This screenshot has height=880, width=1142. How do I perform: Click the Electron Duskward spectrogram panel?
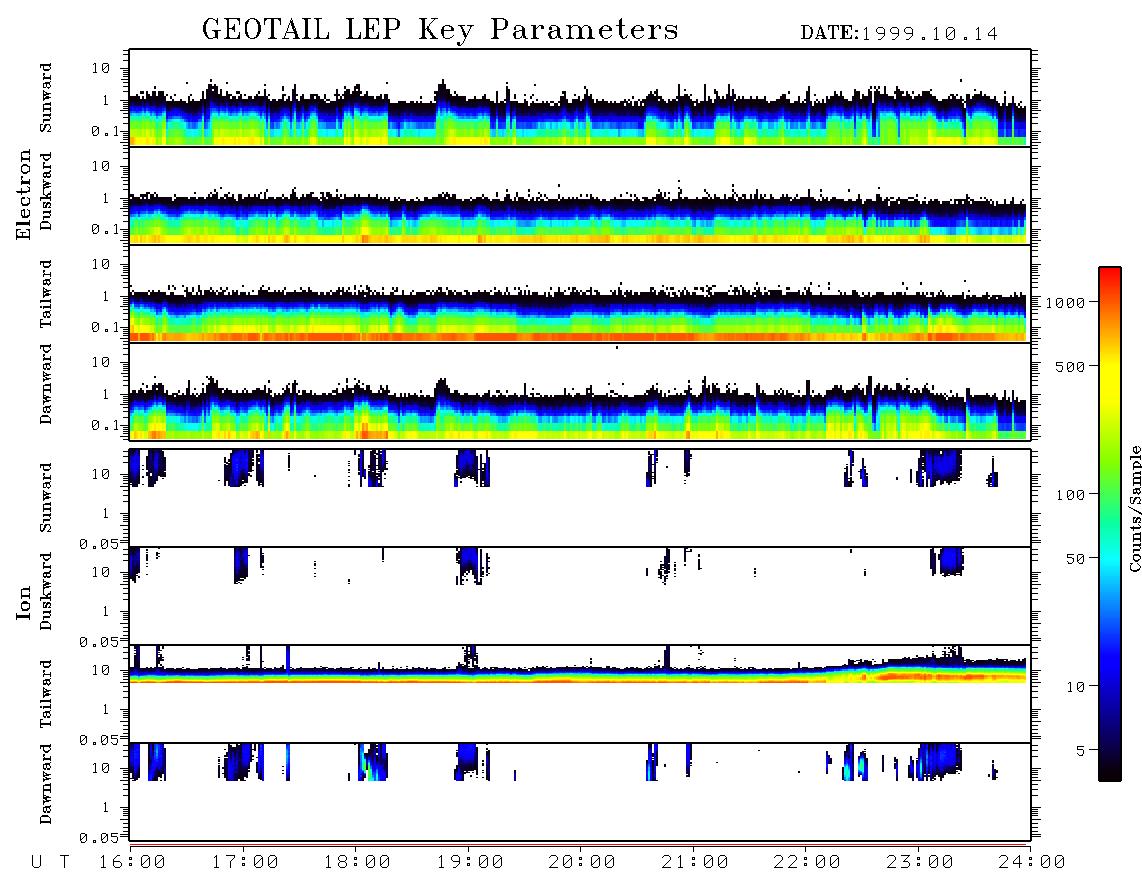point(580,195)
